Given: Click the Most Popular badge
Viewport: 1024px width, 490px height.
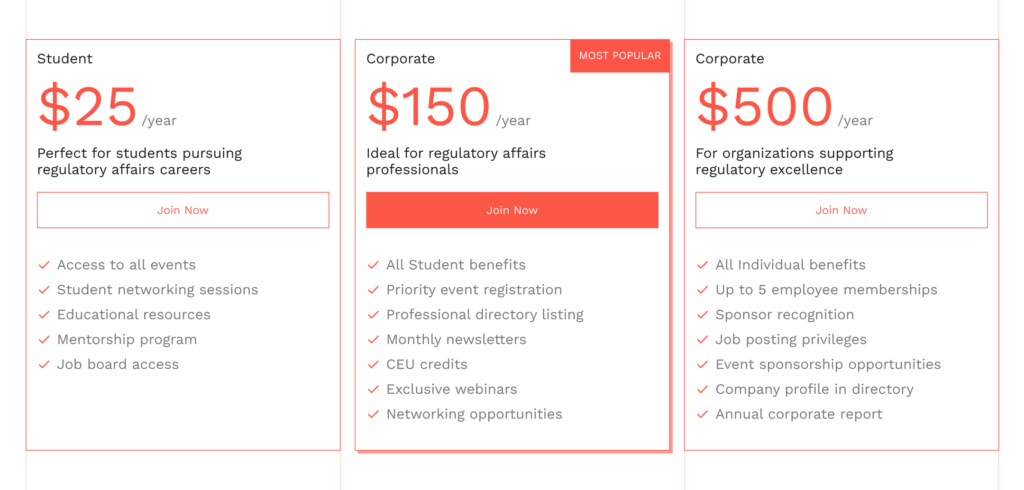Looking at the screenshot, I should (x=620, y=56).
